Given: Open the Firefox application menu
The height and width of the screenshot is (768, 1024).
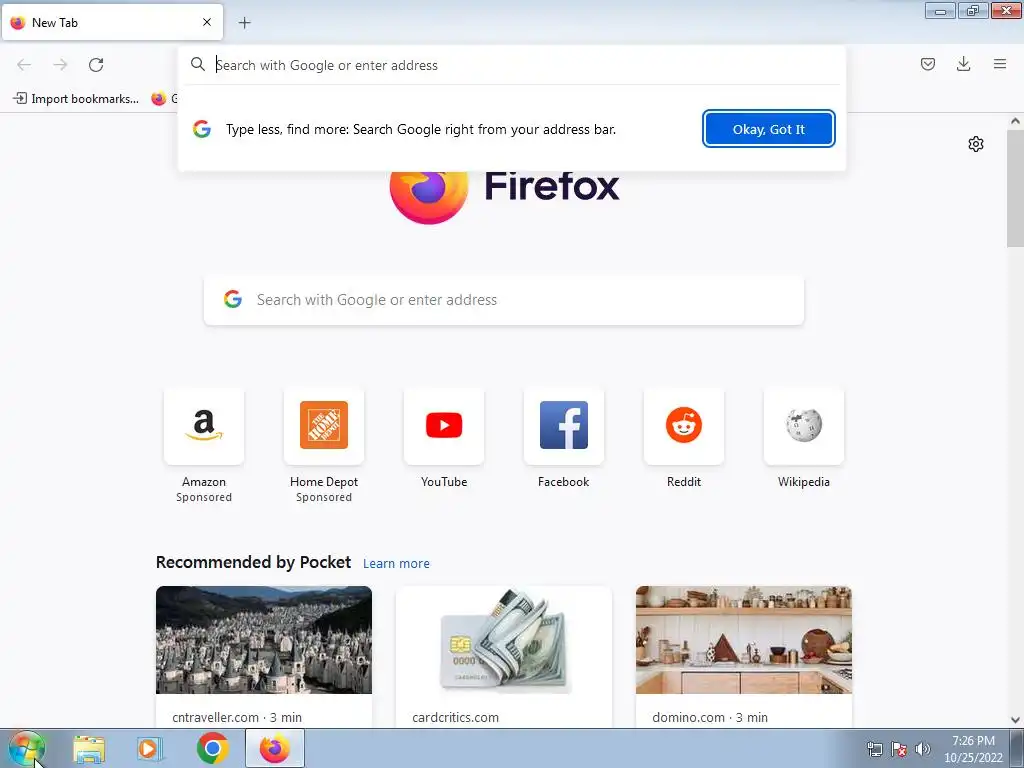Looking at the screenshot, I should click(x=1000, y=64).
